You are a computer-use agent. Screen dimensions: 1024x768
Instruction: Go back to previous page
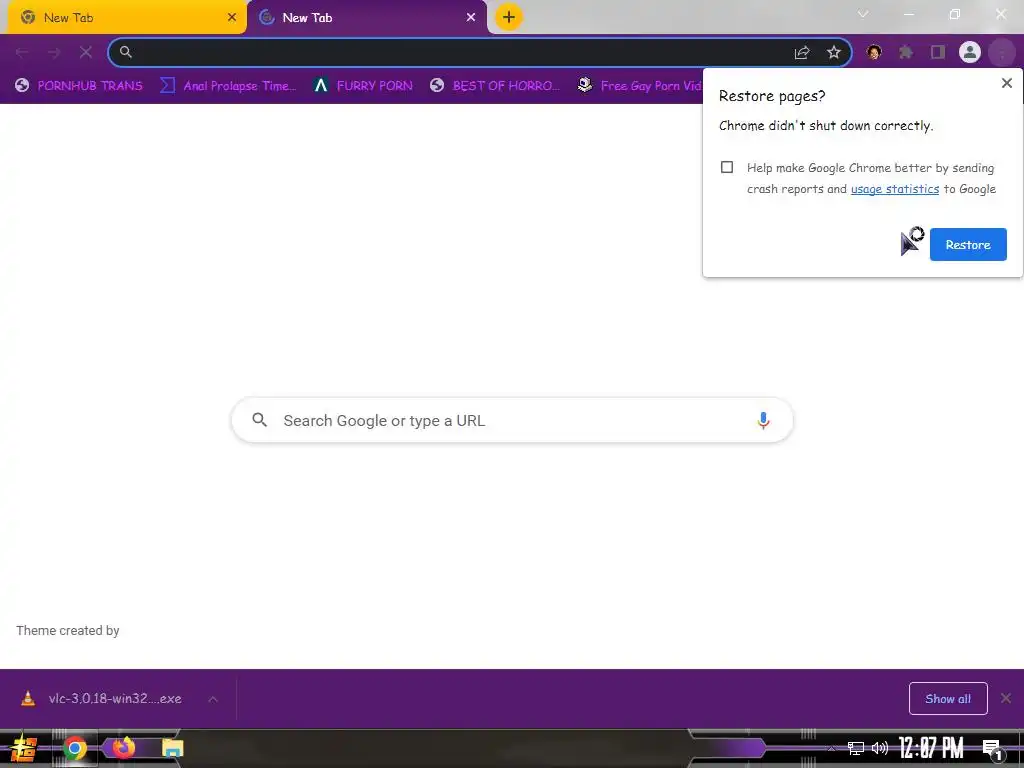coord(22,52)
